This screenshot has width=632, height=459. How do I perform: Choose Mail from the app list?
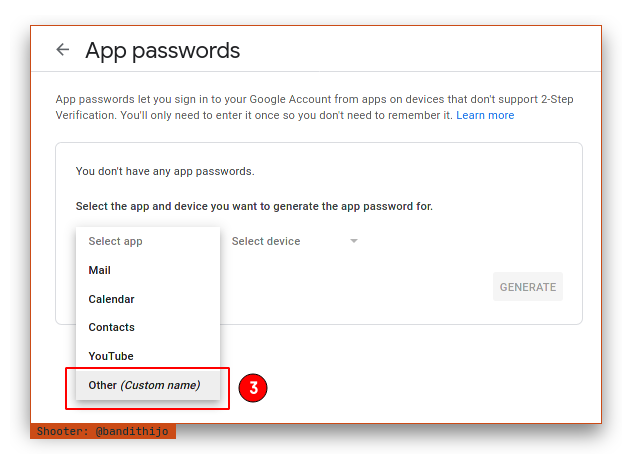100,270
